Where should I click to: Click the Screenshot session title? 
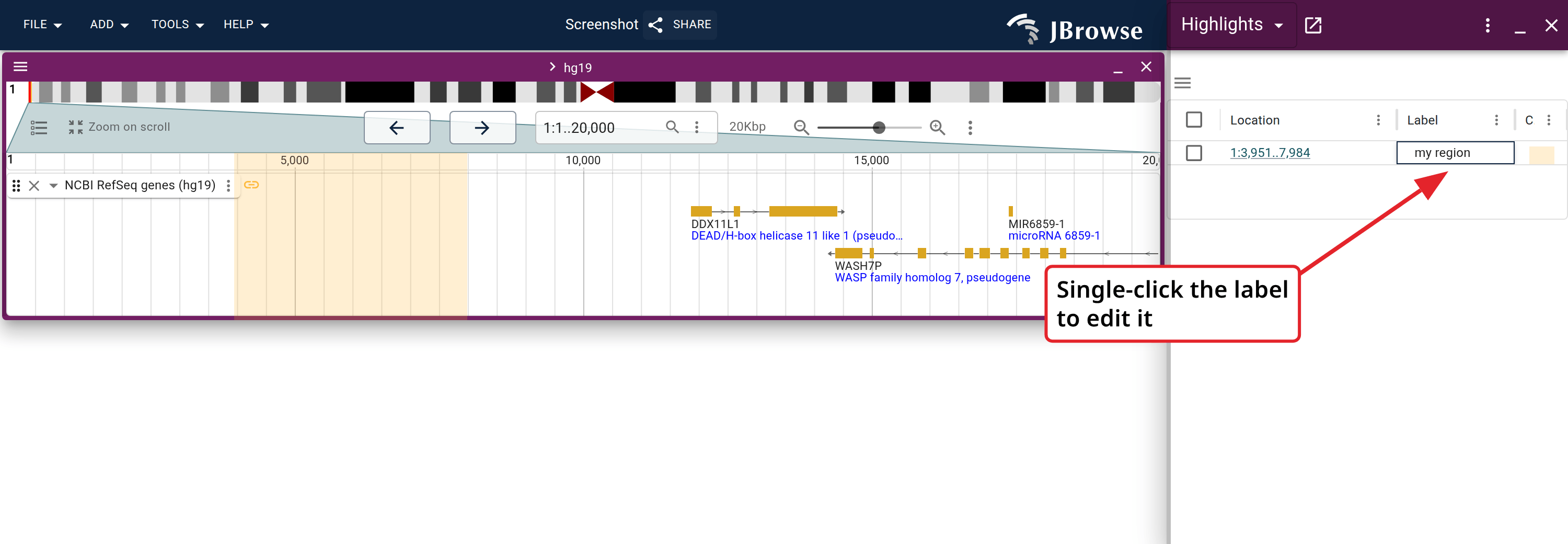click(x=602, y=25)
